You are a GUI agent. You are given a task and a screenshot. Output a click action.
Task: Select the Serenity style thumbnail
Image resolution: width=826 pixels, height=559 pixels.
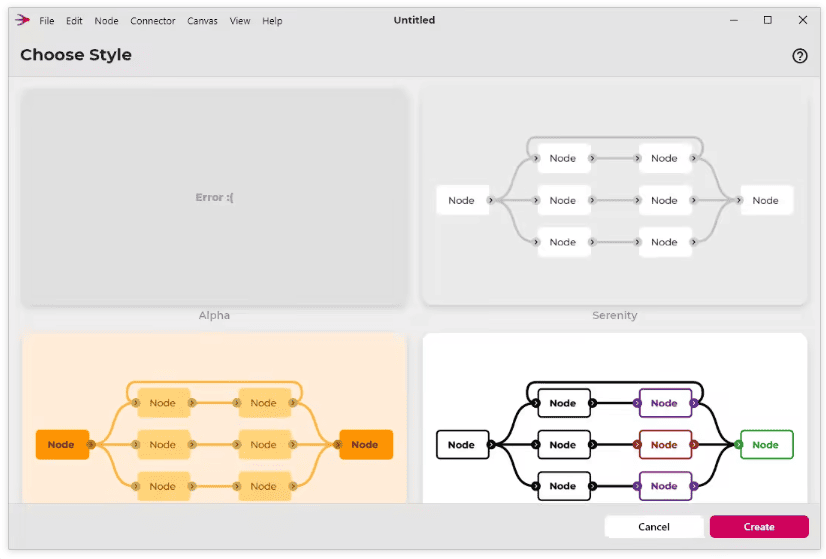click(x=614, y=198)
